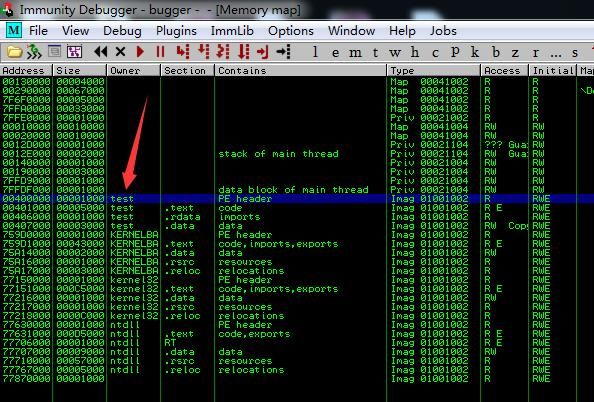Click the Step into toolbar icon
This screenshot has height=402, width=594.
pyautogui.click(x=183, y=52)
